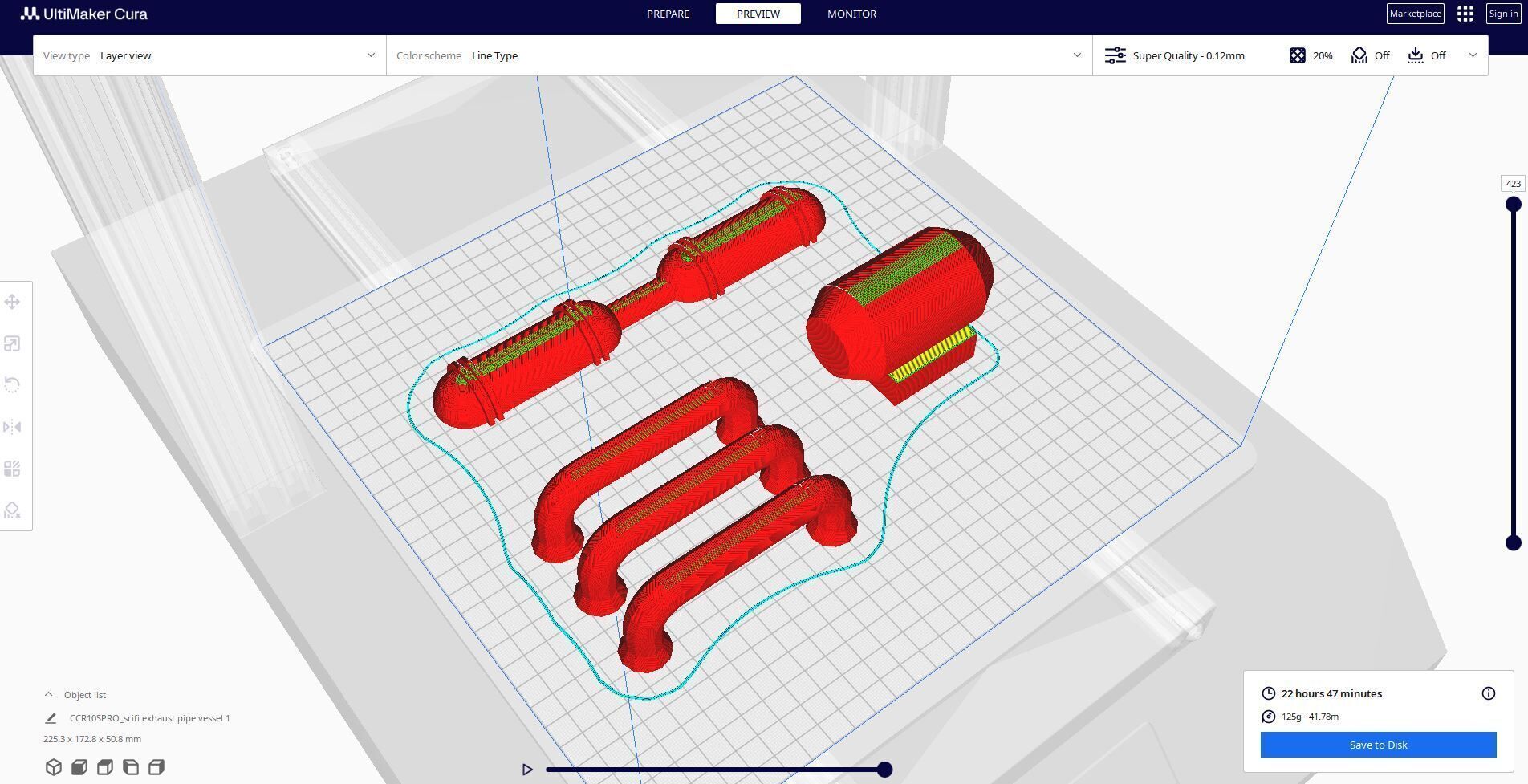Click the filament spool material icon

(1269, 717)
